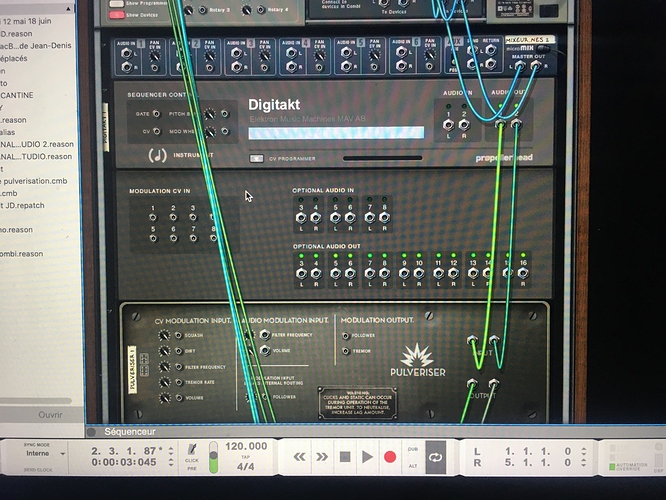The image size is (666, 500).
Task: Click mixer channel 4 Audio In L jack
Action: 291,53
